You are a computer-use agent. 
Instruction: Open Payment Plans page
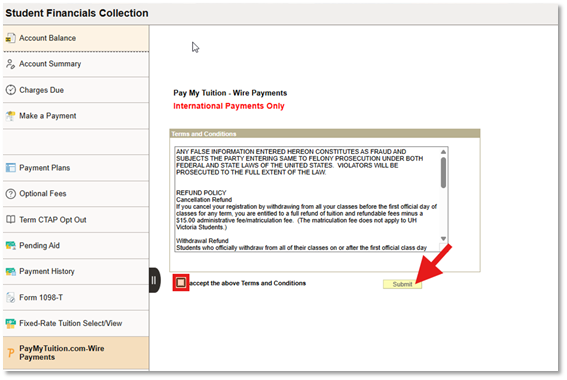pyautogui.click(x=76, y=168)
